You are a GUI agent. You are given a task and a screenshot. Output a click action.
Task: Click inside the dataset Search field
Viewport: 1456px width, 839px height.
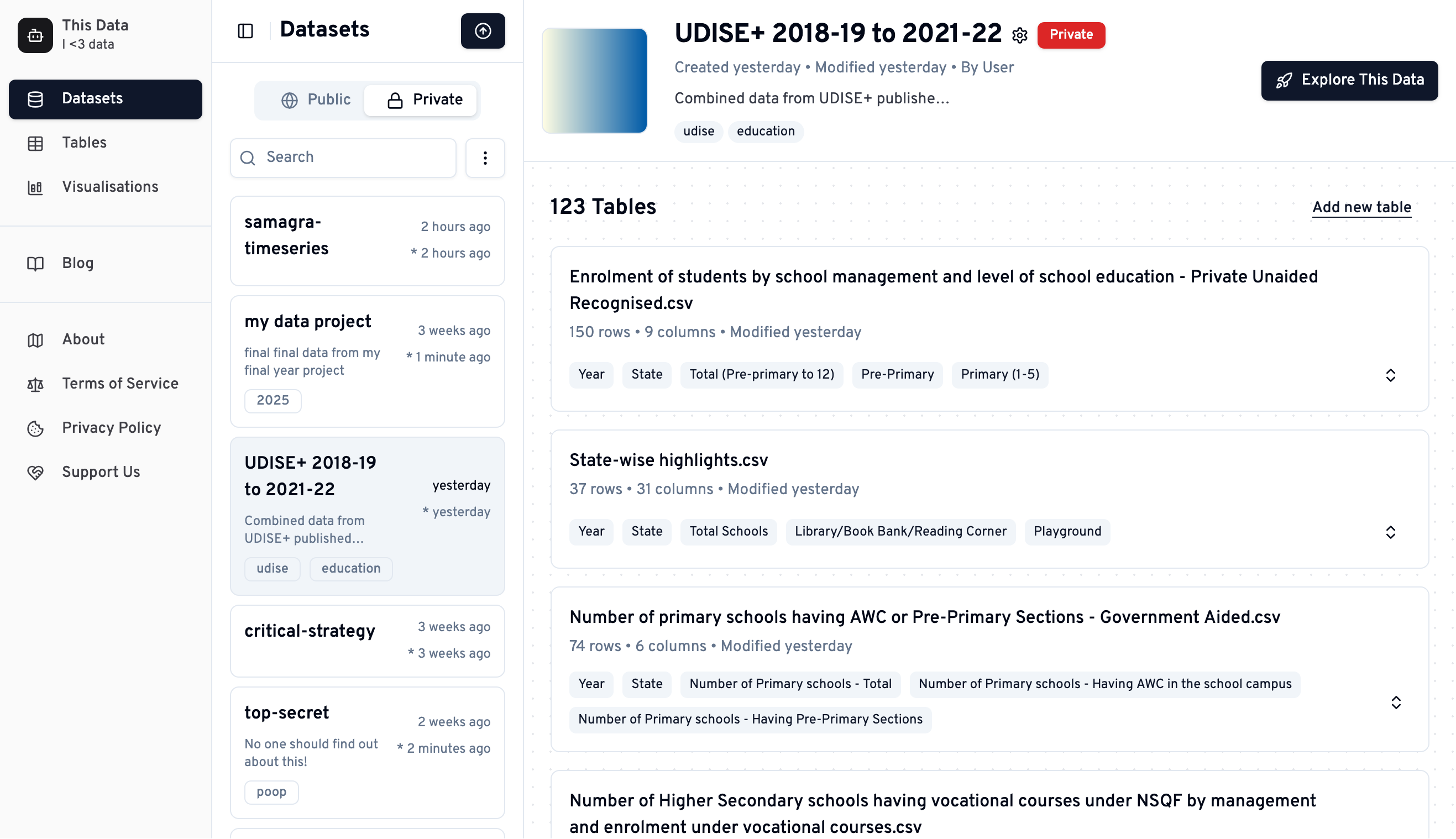pos(343,158)
